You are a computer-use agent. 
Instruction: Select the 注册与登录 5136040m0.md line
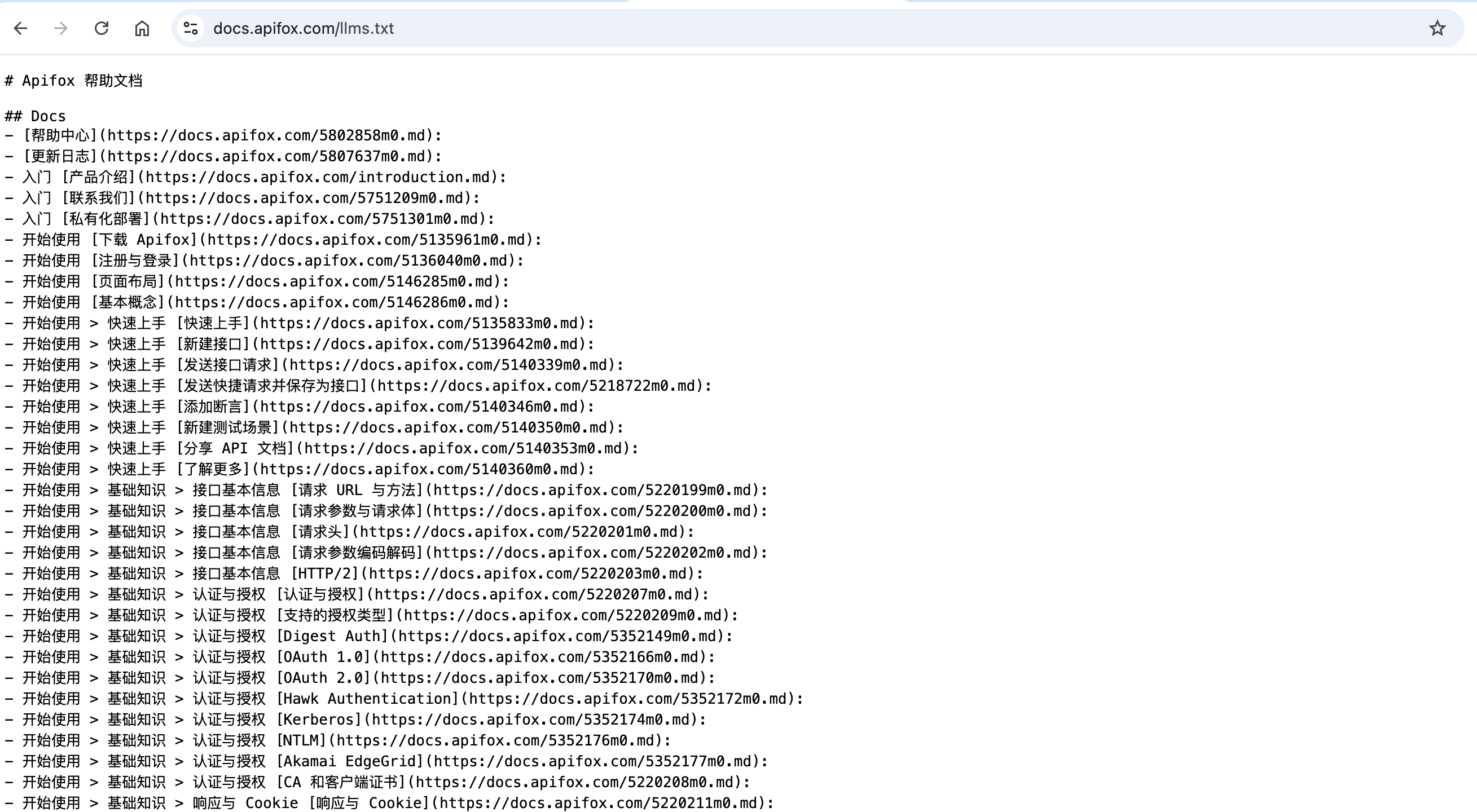[x=265, y=261]
